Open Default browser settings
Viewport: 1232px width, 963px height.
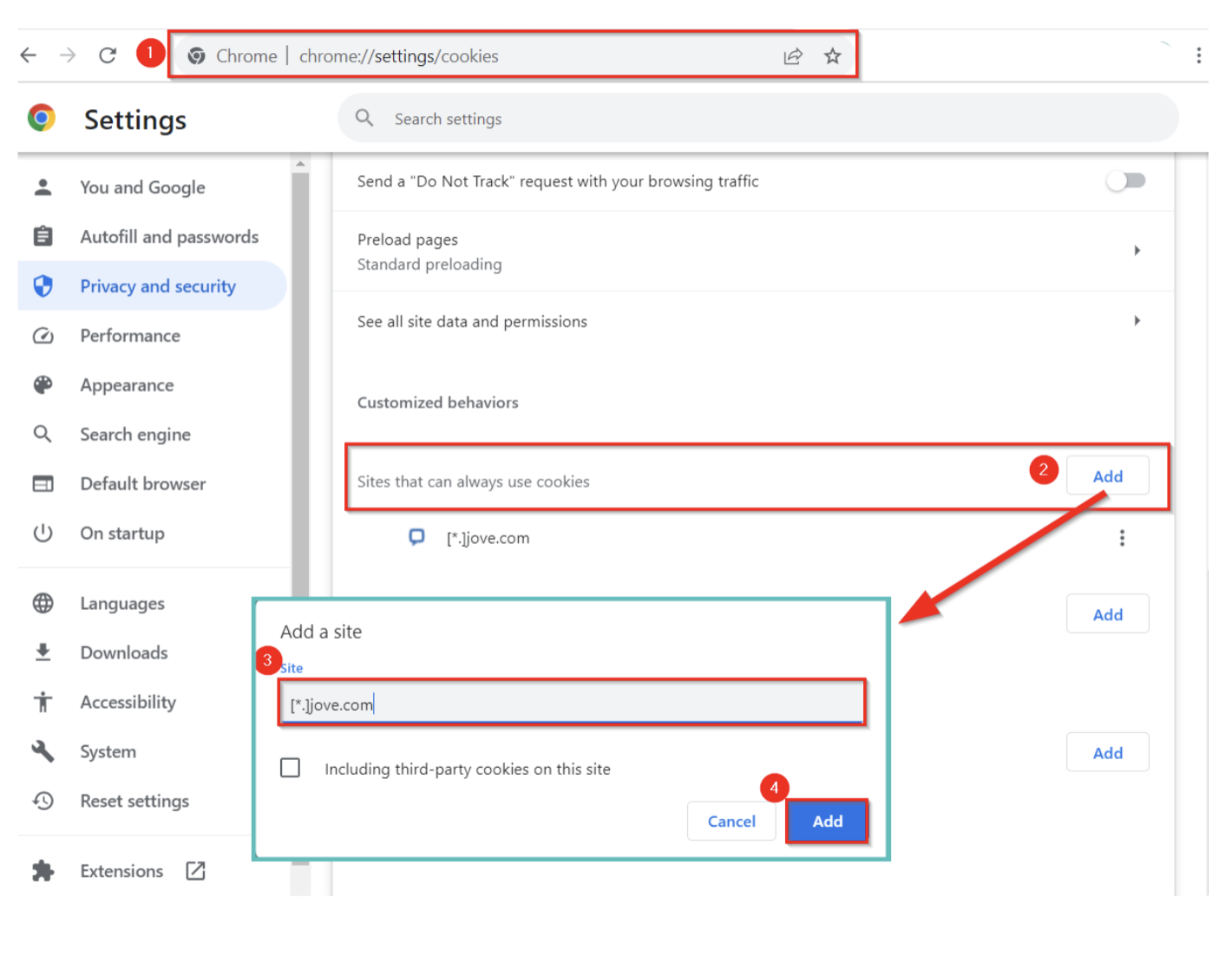click(143, 484)
